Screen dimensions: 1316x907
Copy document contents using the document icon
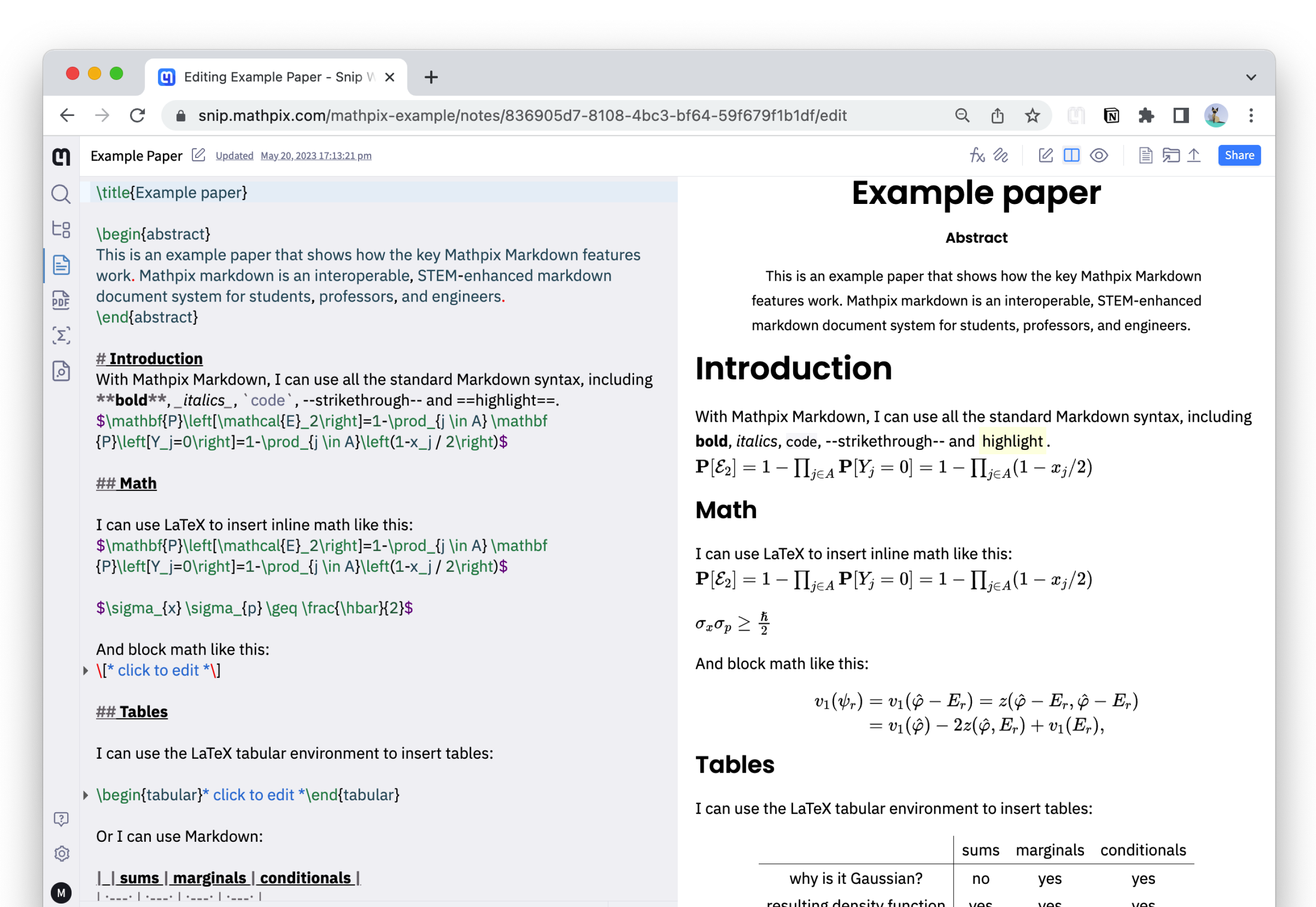(1145, 155)
